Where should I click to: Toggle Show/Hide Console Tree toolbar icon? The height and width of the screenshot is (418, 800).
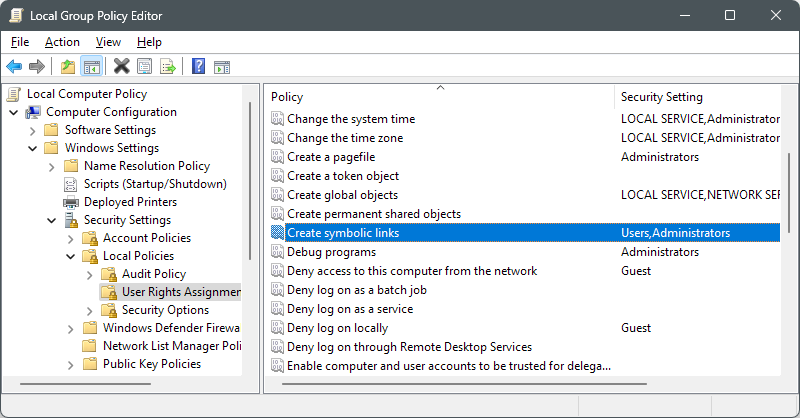92,66
